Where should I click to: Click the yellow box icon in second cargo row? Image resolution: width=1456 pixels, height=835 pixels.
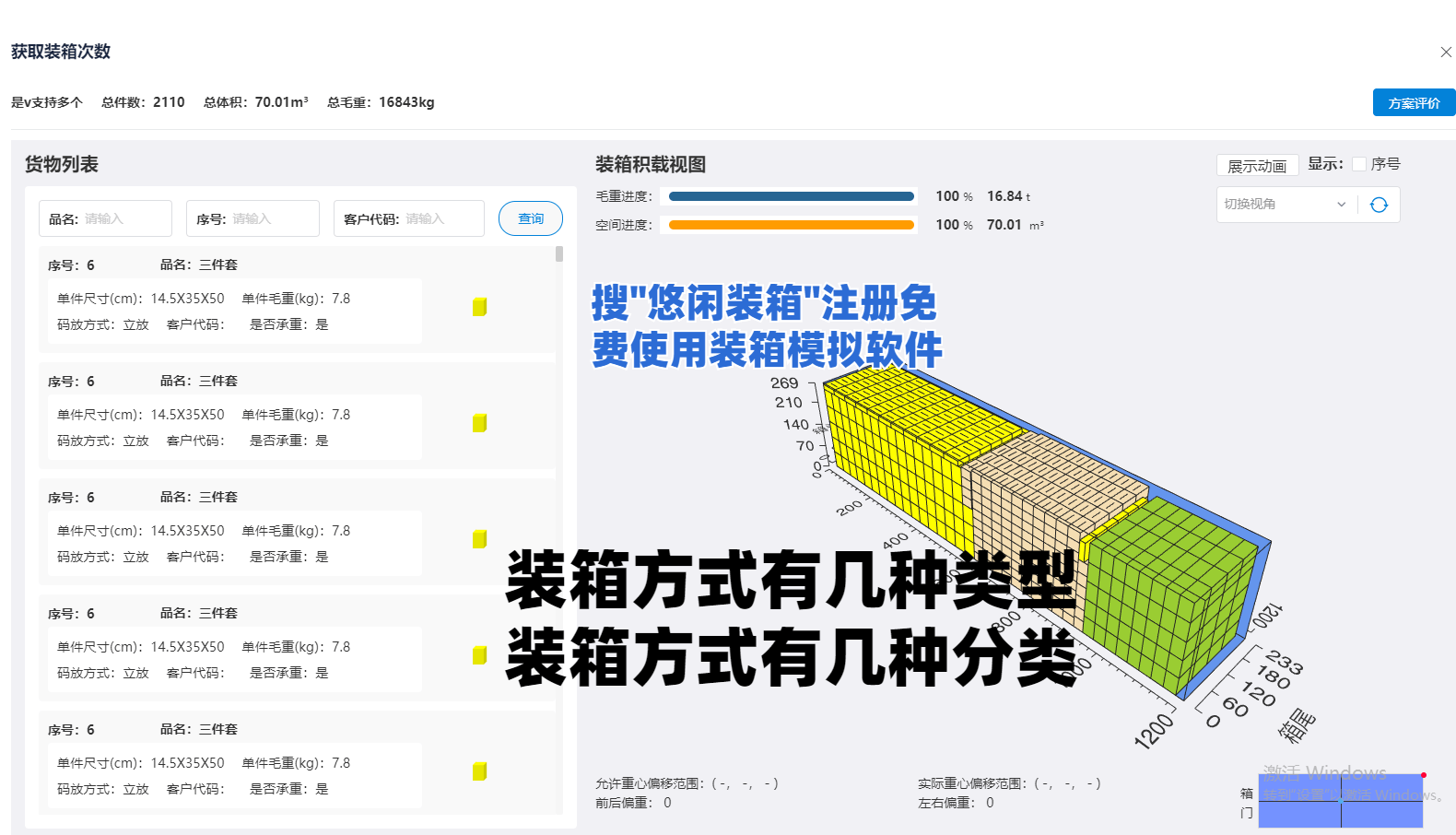coord(479,423)
